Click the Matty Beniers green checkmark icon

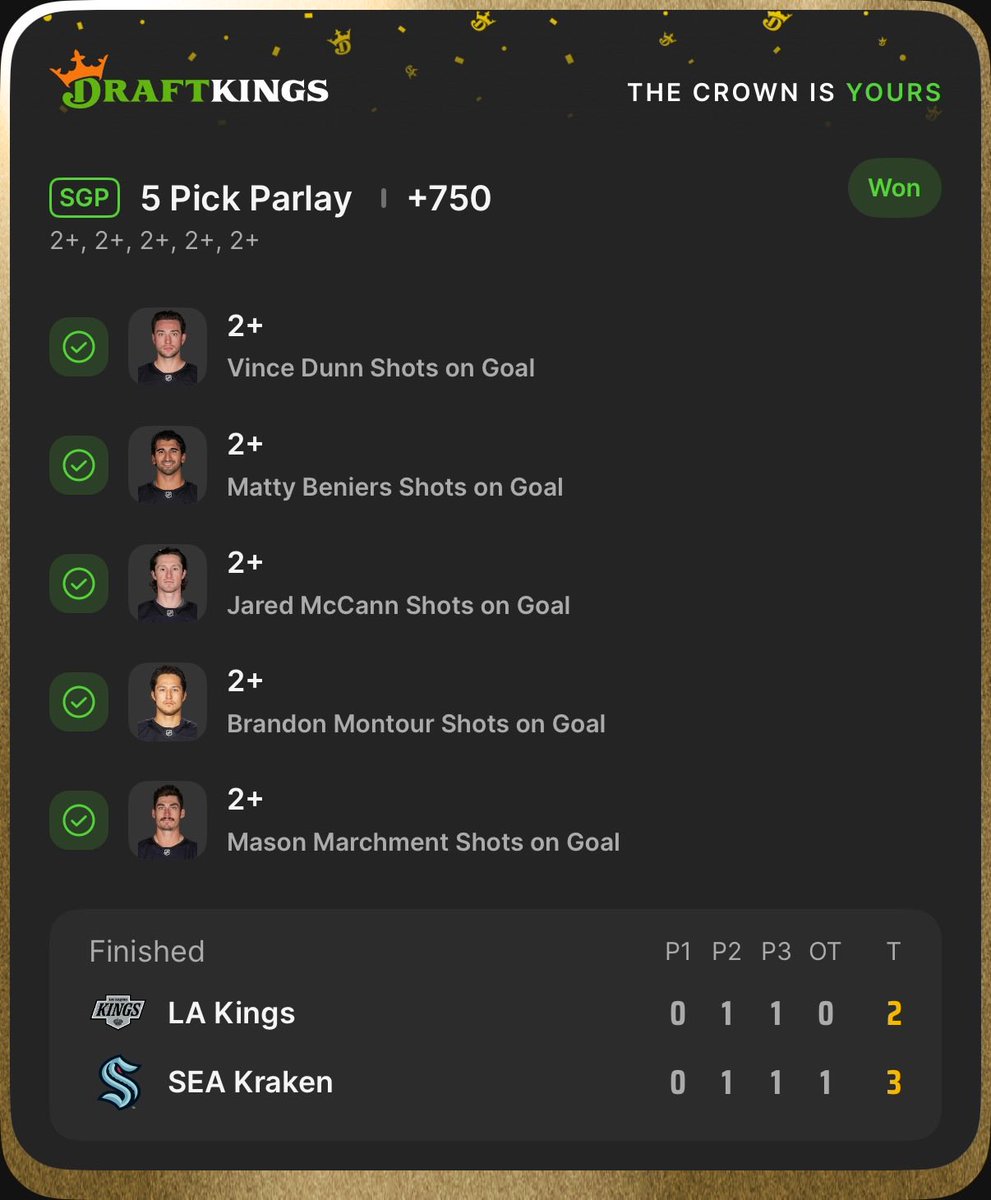coord(79,465)
